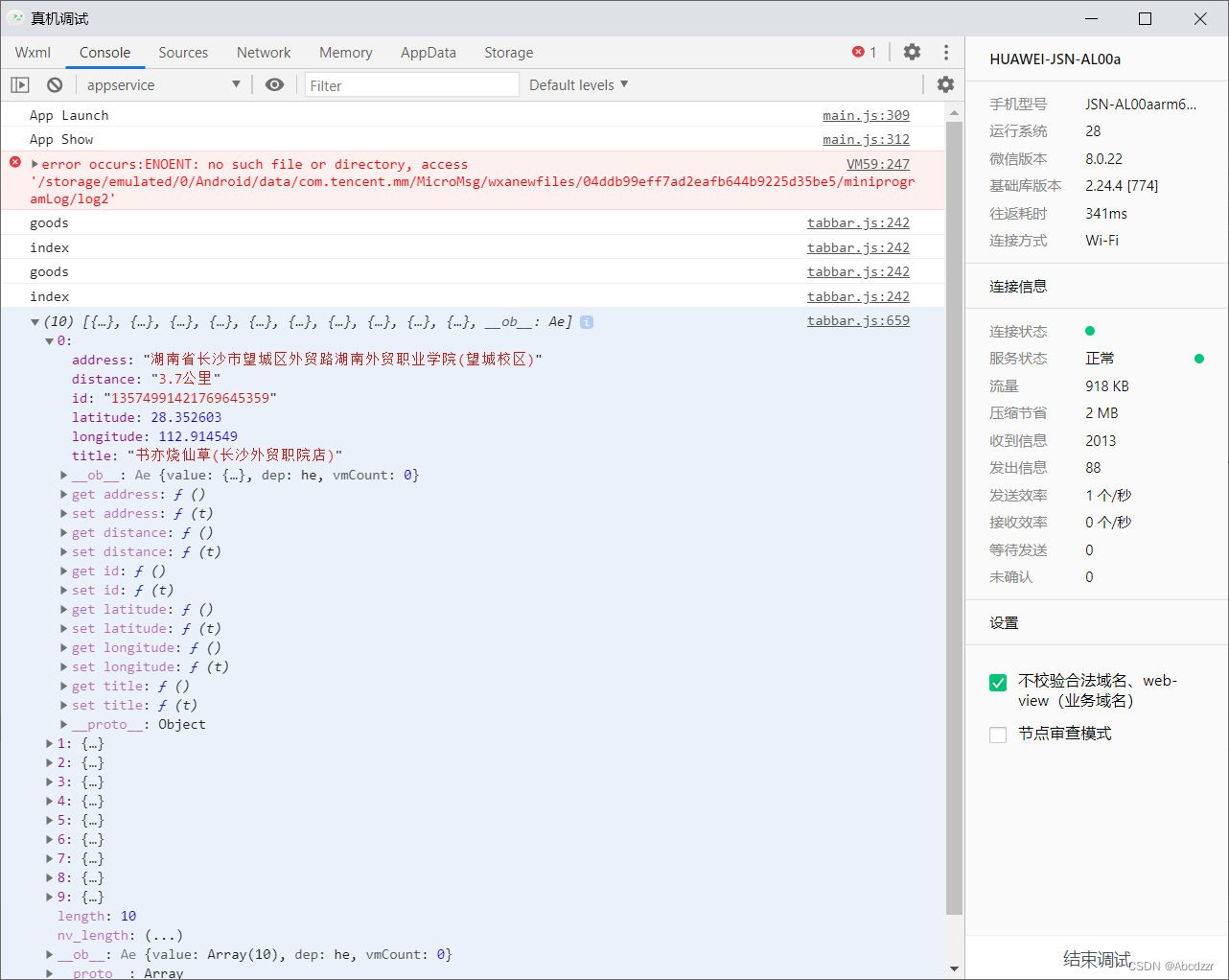
Task: Click the array info badge icon
Action: (x=587, y=322)
